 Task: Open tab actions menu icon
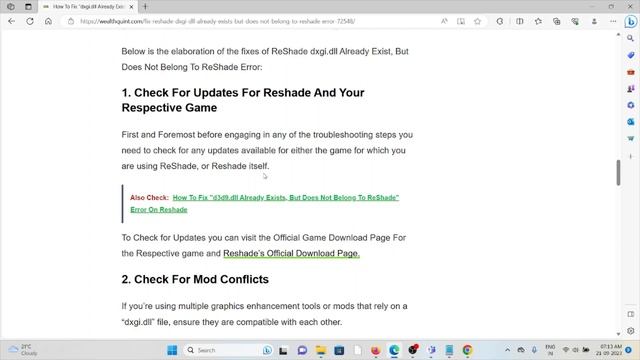[28, 7]
